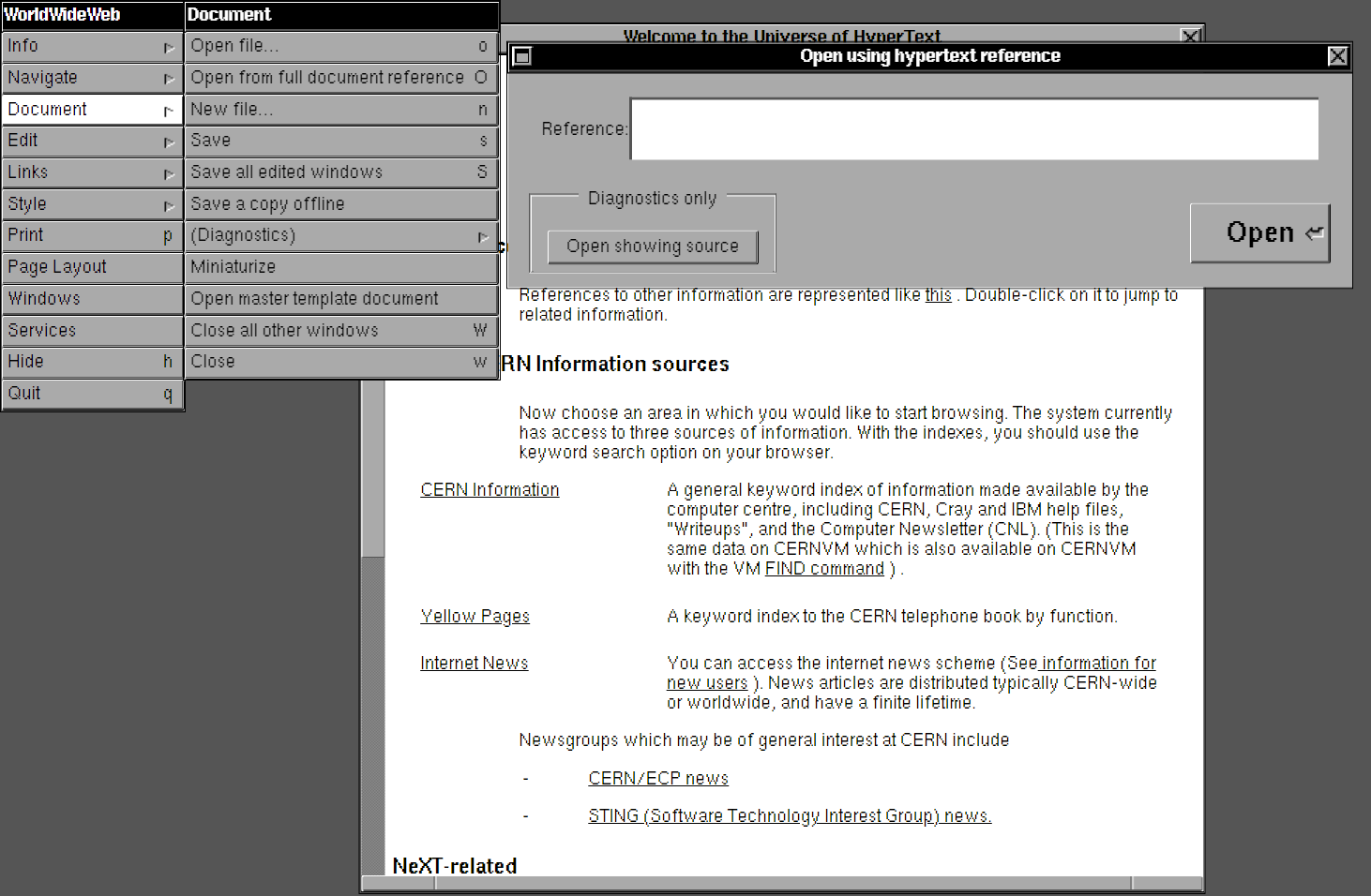This screenshot has width=1371, height=896.
Task: Close the Open using hypertext reference panel
Action: pyautogui.click(x=1338, y=56)
